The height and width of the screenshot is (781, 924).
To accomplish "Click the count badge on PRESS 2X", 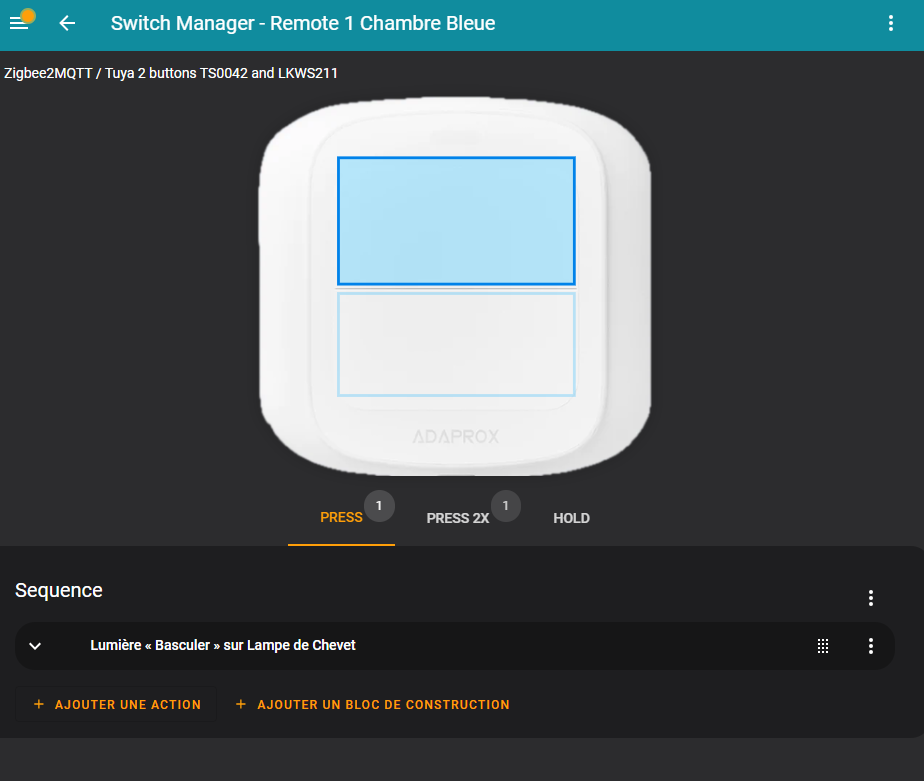I will (506, 506).
